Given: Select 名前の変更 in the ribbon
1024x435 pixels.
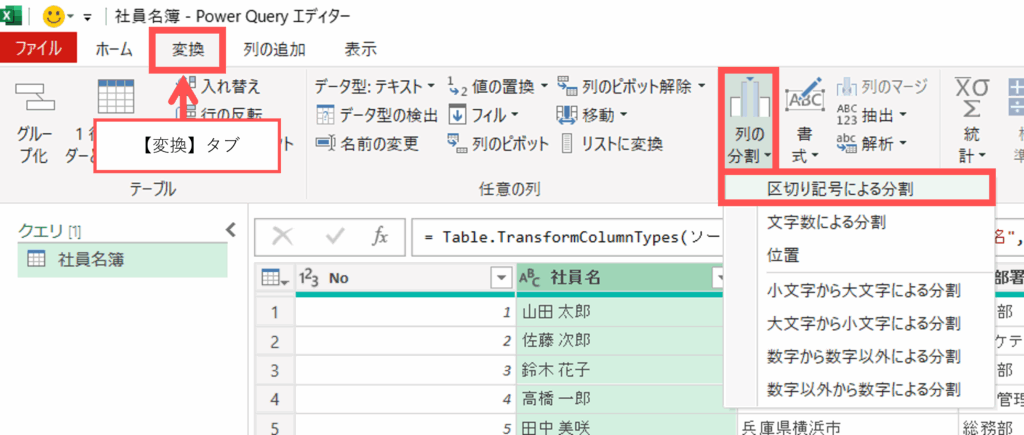Looking at the screenshot, I should (x=326, y=144).
